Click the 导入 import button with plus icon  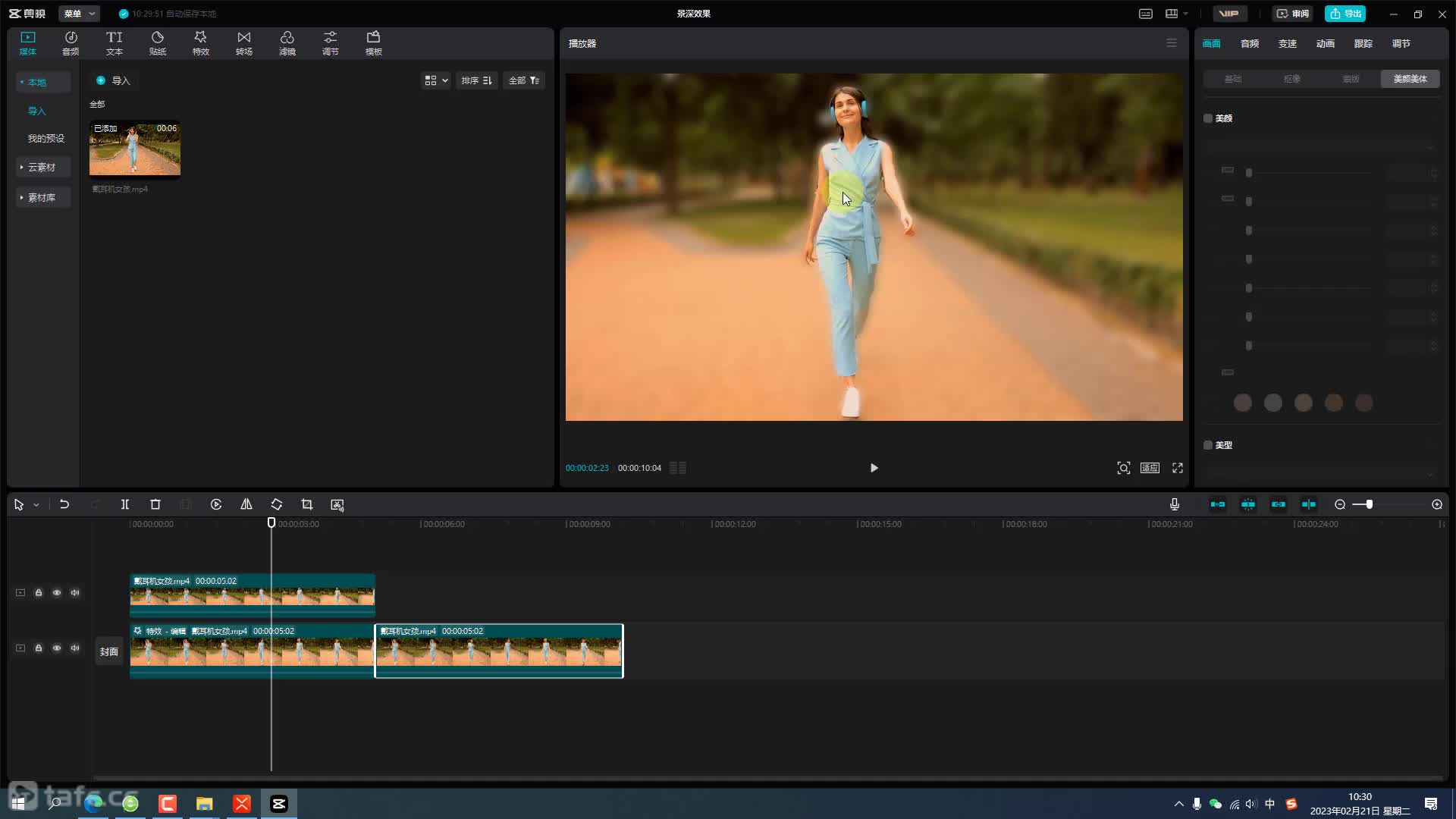tap(113, 80)
